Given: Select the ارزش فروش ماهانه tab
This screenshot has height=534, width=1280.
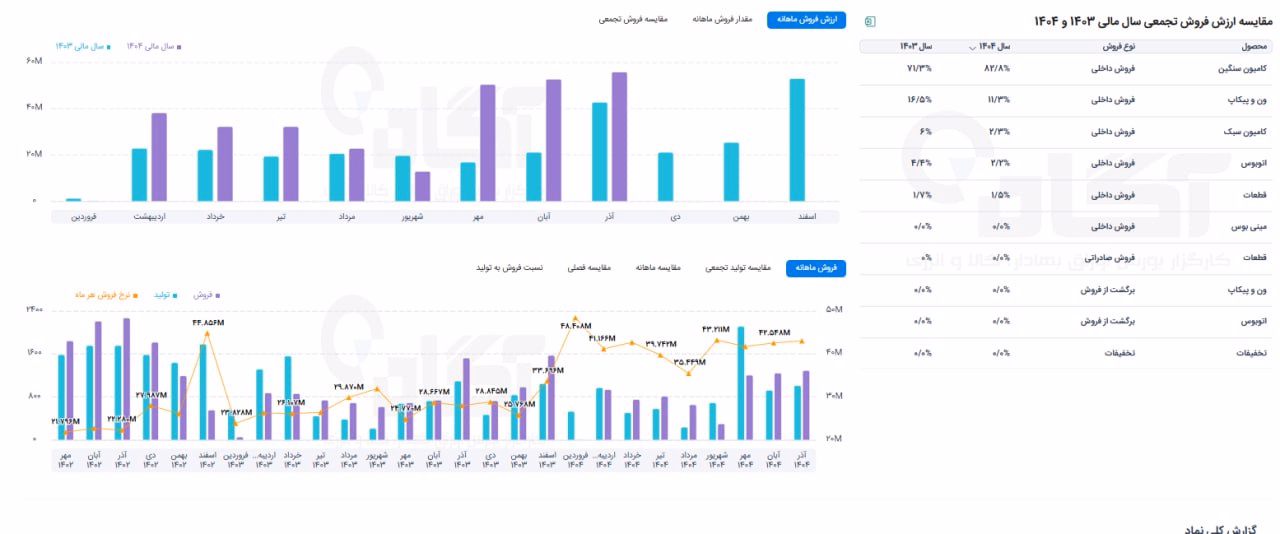Looking at the screenshot, I should [806, 20].
